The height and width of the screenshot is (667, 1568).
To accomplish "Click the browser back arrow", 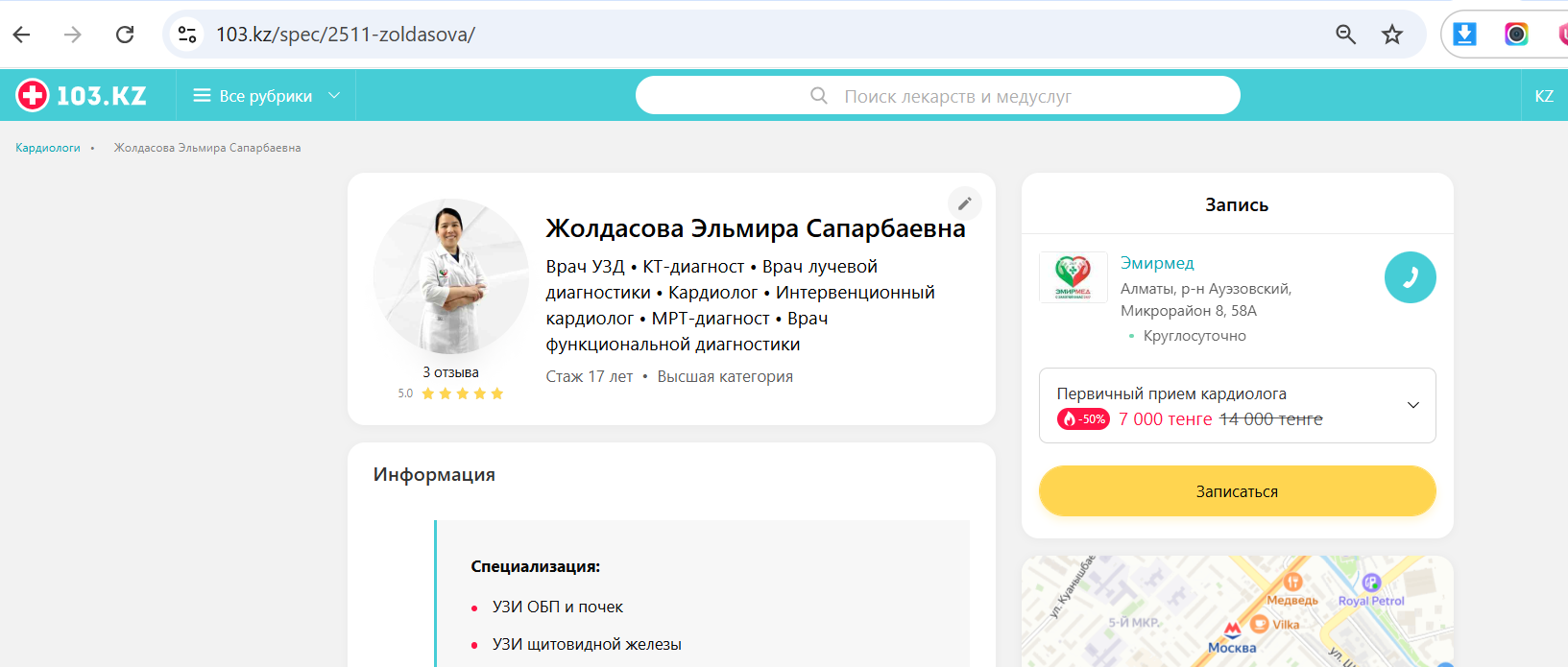I will click(21, 35).
